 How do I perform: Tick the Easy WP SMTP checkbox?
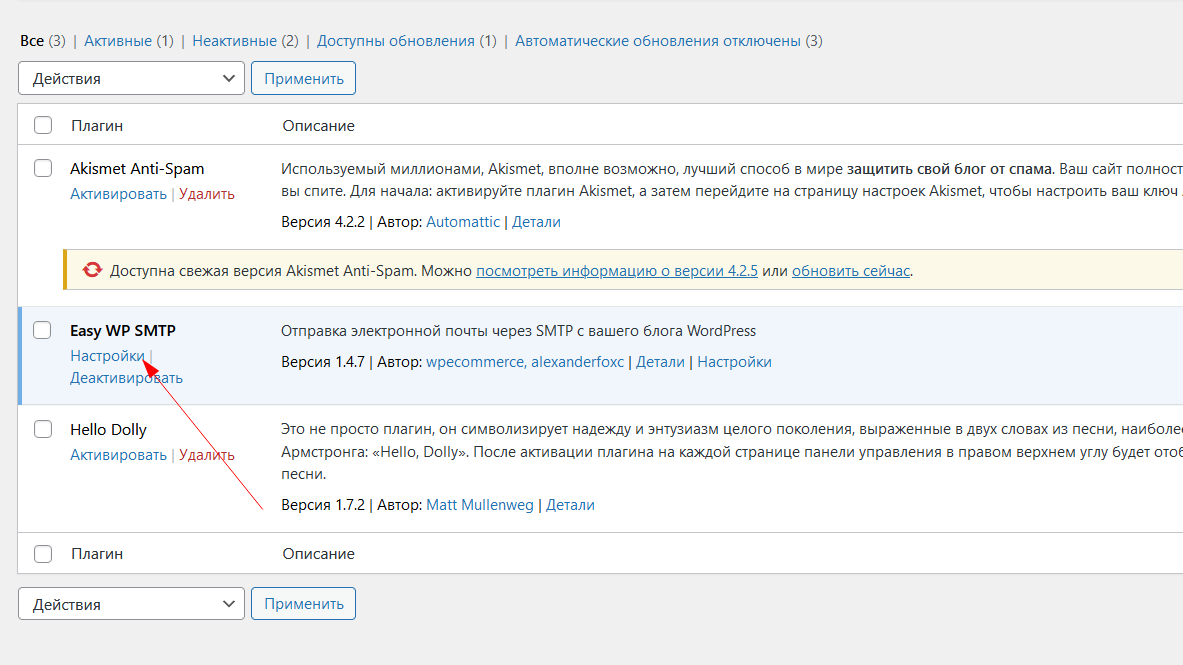(43, 330)
